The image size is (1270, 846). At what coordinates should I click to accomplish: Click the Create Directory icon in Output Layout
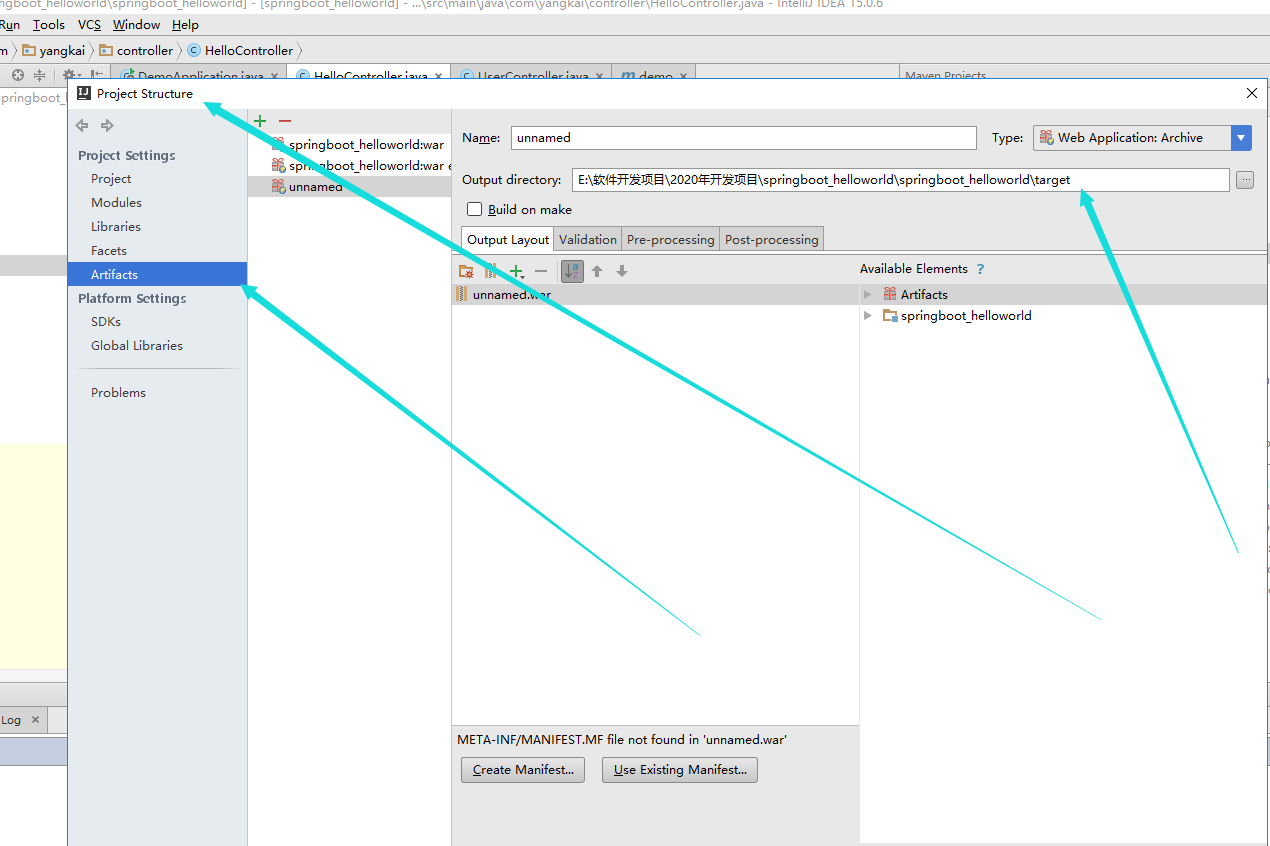466,271
